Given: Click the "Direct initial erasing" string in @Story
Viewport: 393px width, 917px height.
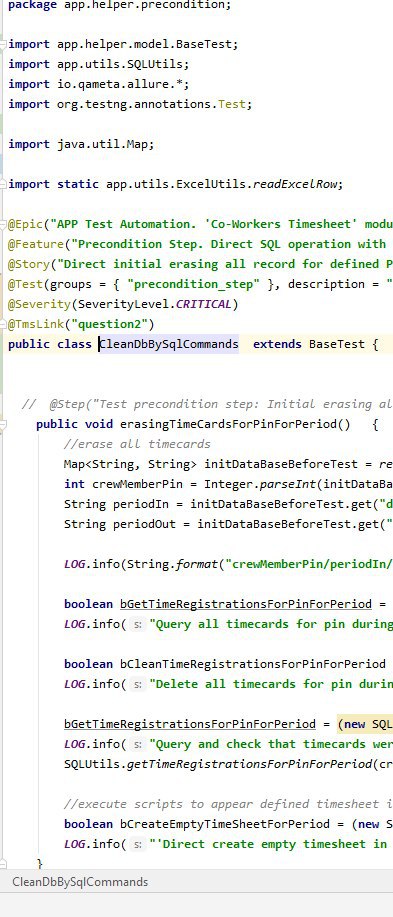Looking at the screenshot, I should click(225, 264).
